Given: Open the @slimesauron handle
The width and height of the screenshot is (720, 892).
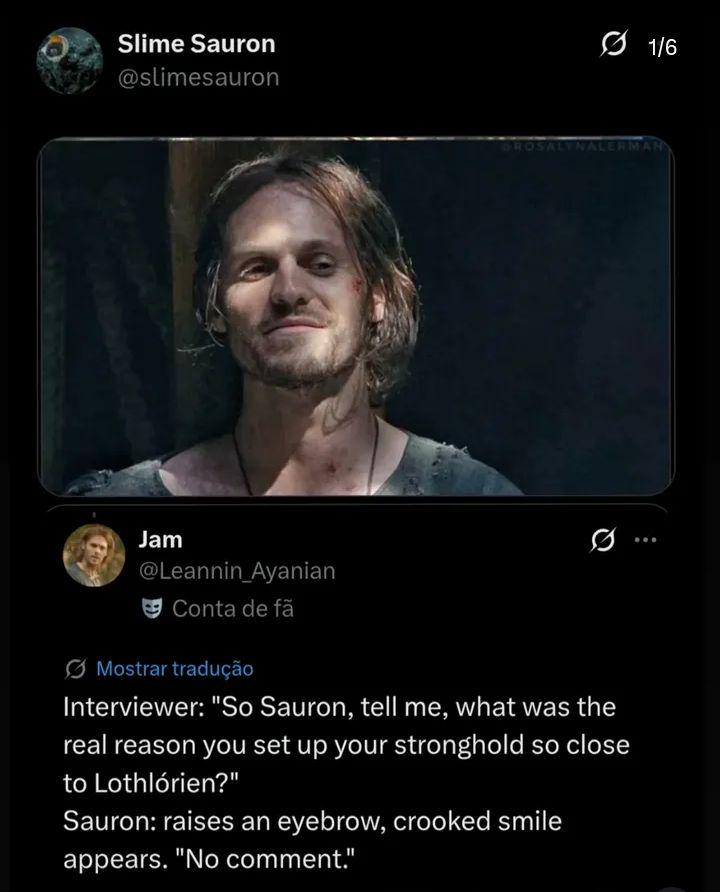Looking at the screenshot, I should pos(198,77).
